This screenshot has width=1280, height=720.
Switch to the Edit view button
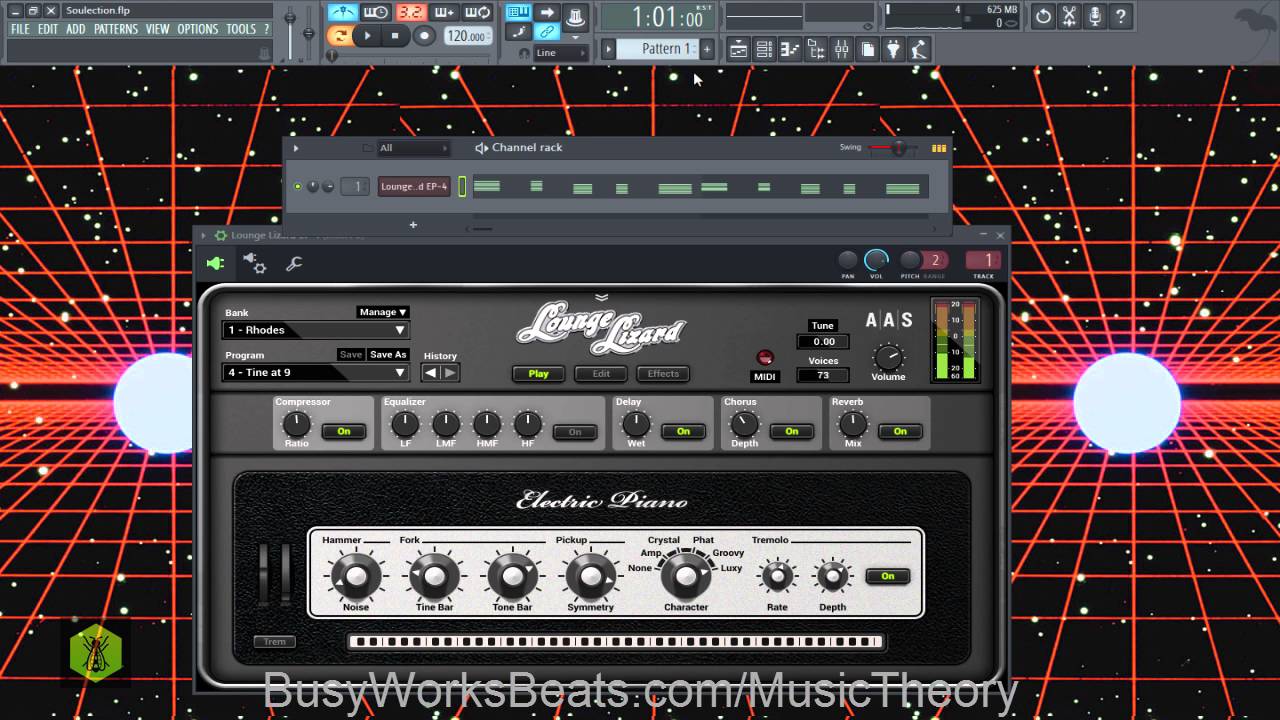click(601, 374)
